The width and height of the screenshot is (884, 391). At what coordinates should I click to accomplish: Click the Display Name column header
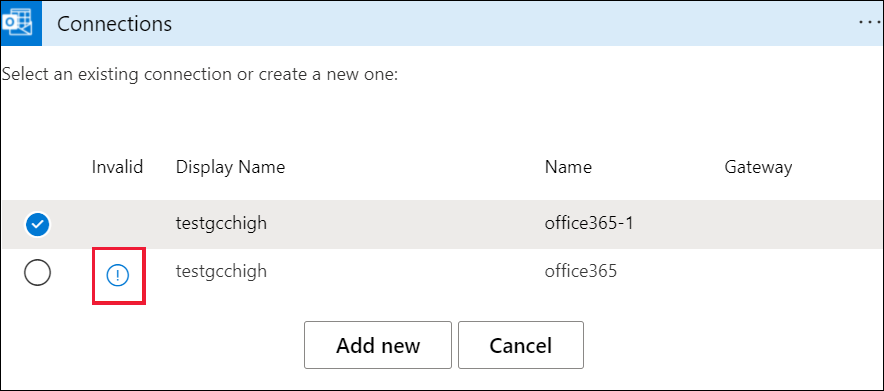click(x=231, y=167)
